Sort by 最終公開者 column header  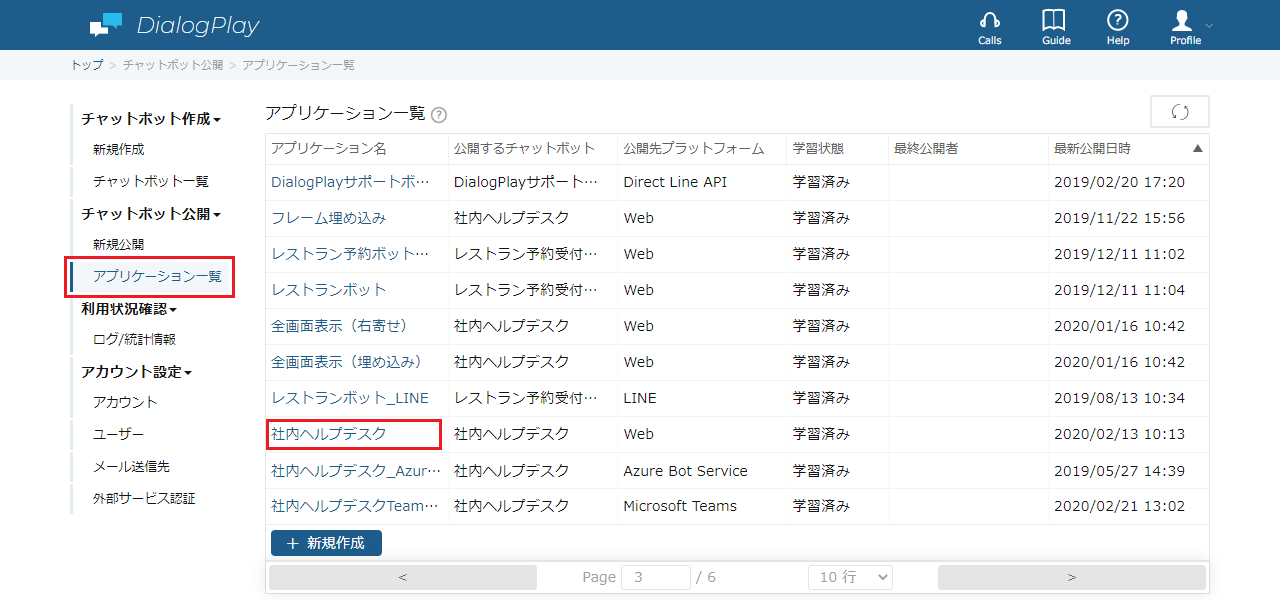(x=926, y=149)
